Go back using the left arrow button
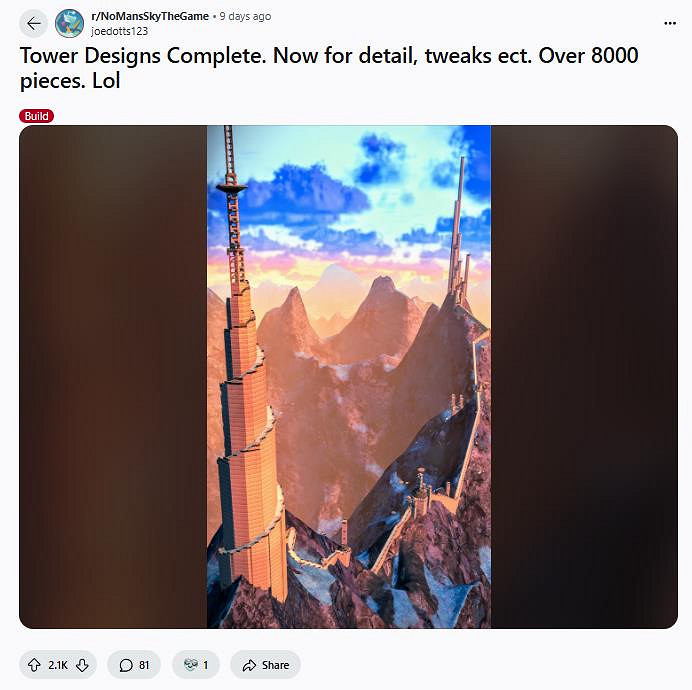The width and height of the screenshot is (692, 690). (x=34, y=23)
